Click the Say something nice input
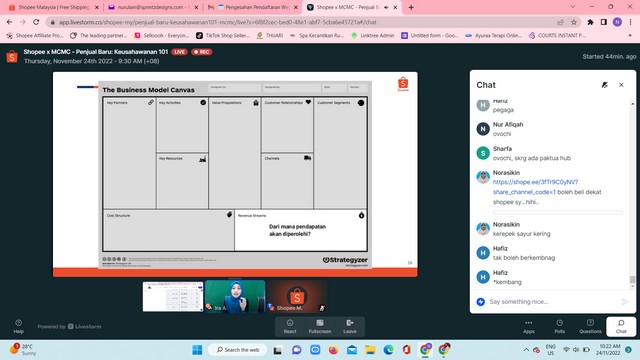Image resolution: width=640 pixels, height=360 pixels. [552, 302]
